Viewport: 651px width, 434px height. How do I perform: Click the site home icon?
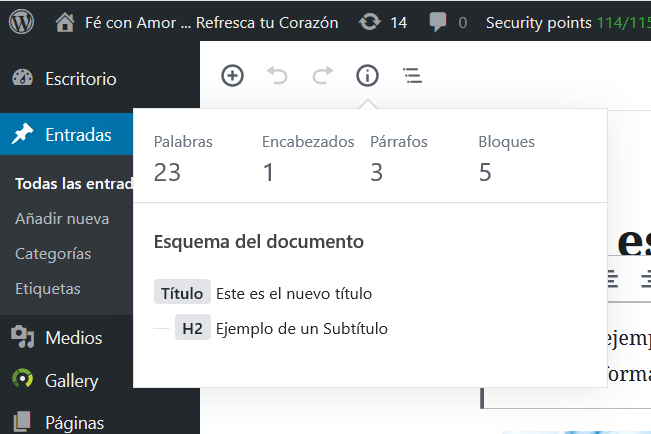65,21
